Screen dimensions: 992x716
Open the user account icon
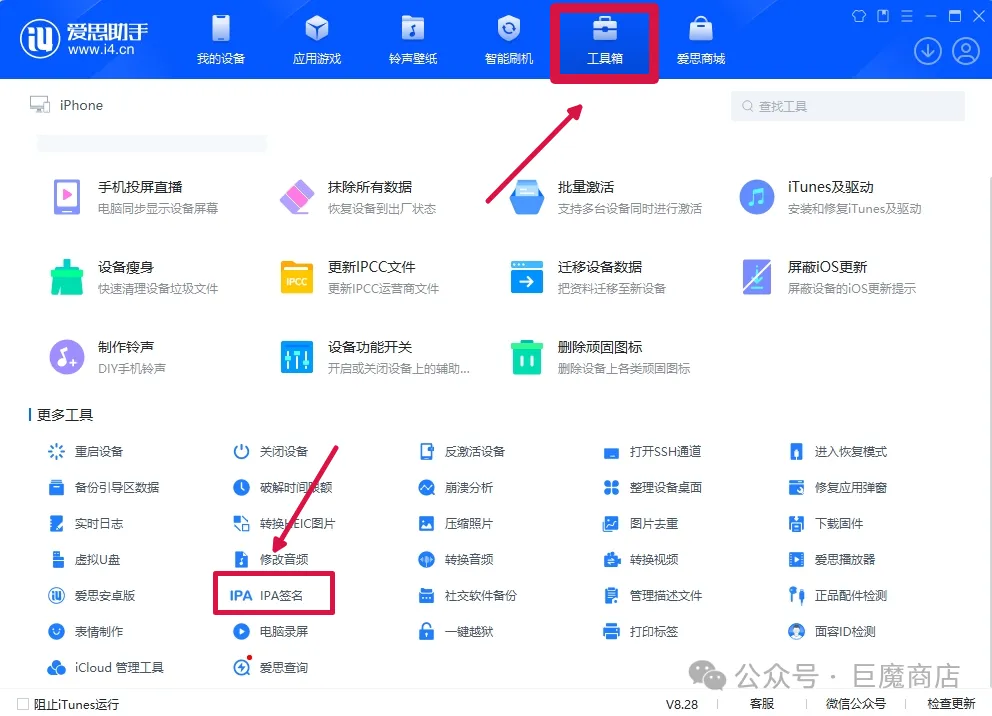(965, 51)
